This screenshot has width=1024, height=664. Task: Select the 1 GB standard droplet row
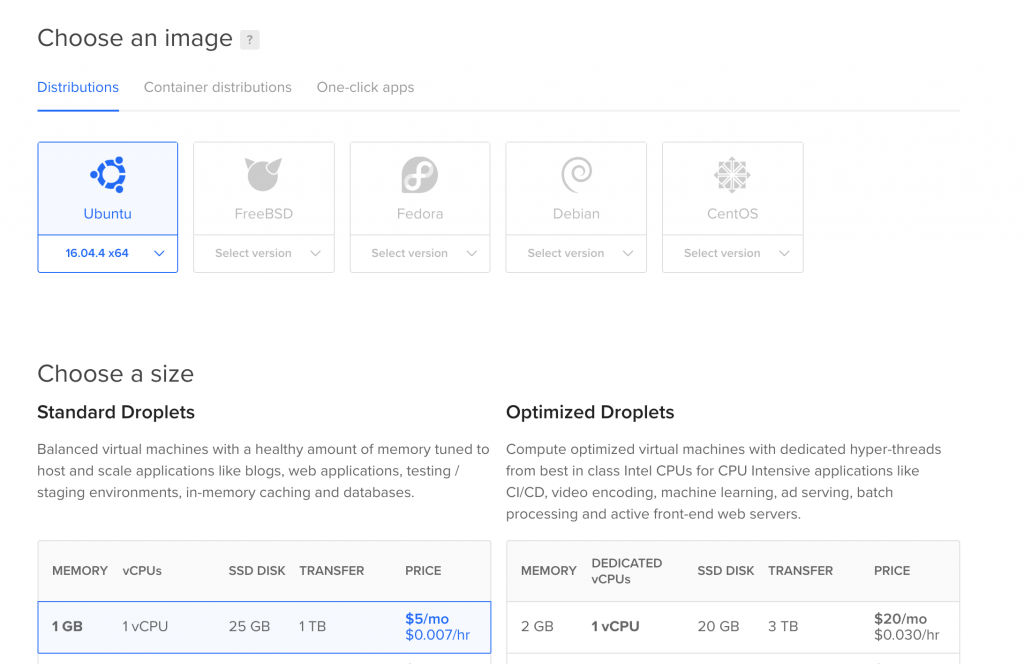coord(264,627)
